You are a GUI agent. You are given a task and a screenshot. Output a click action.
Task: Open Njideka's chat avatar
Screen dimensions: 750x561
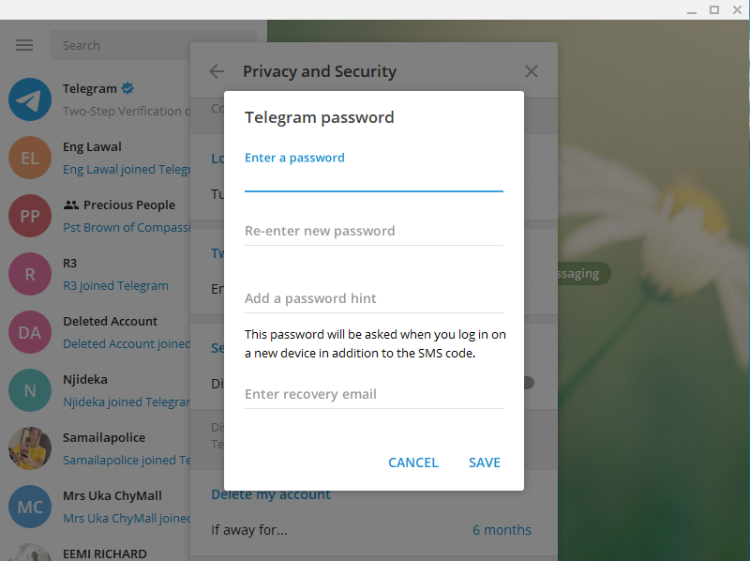30,390
